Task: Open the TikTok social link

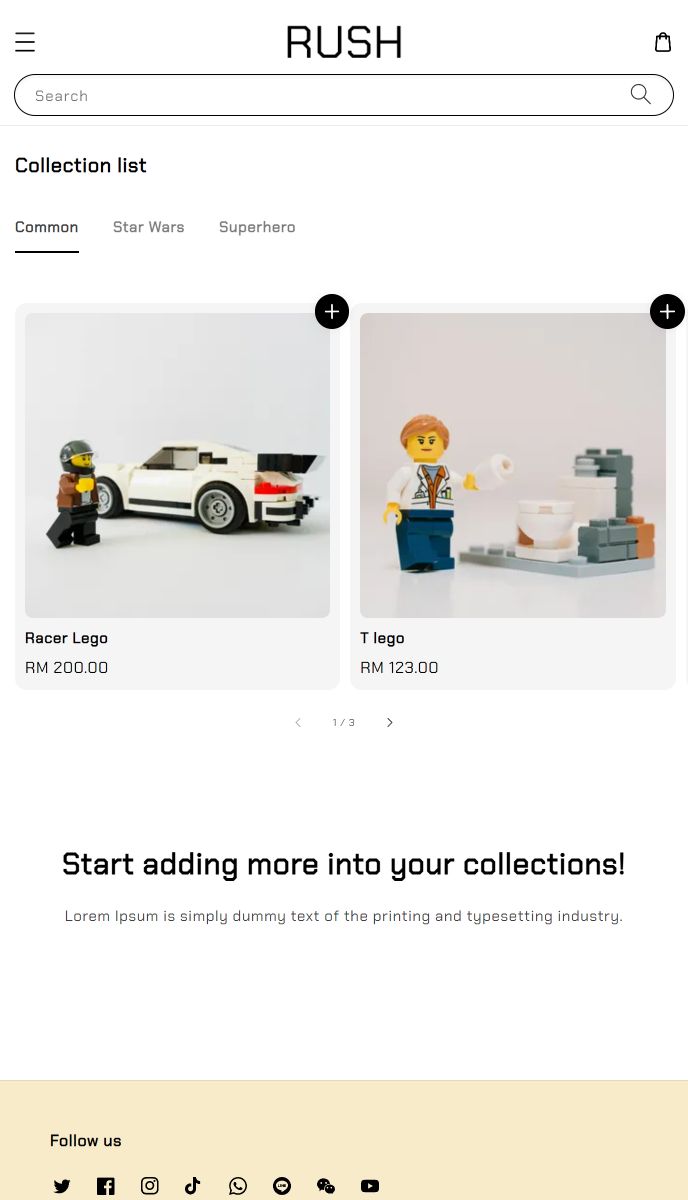Action: 193,1186
